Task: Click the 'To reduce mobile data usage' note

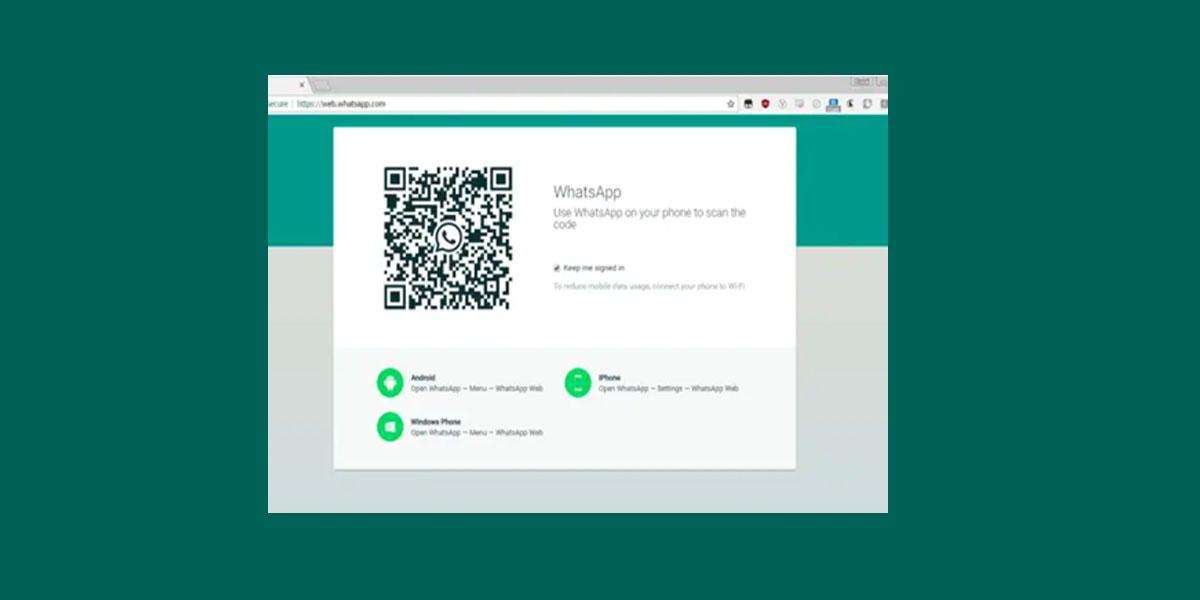Action: (x=649, y=286)
